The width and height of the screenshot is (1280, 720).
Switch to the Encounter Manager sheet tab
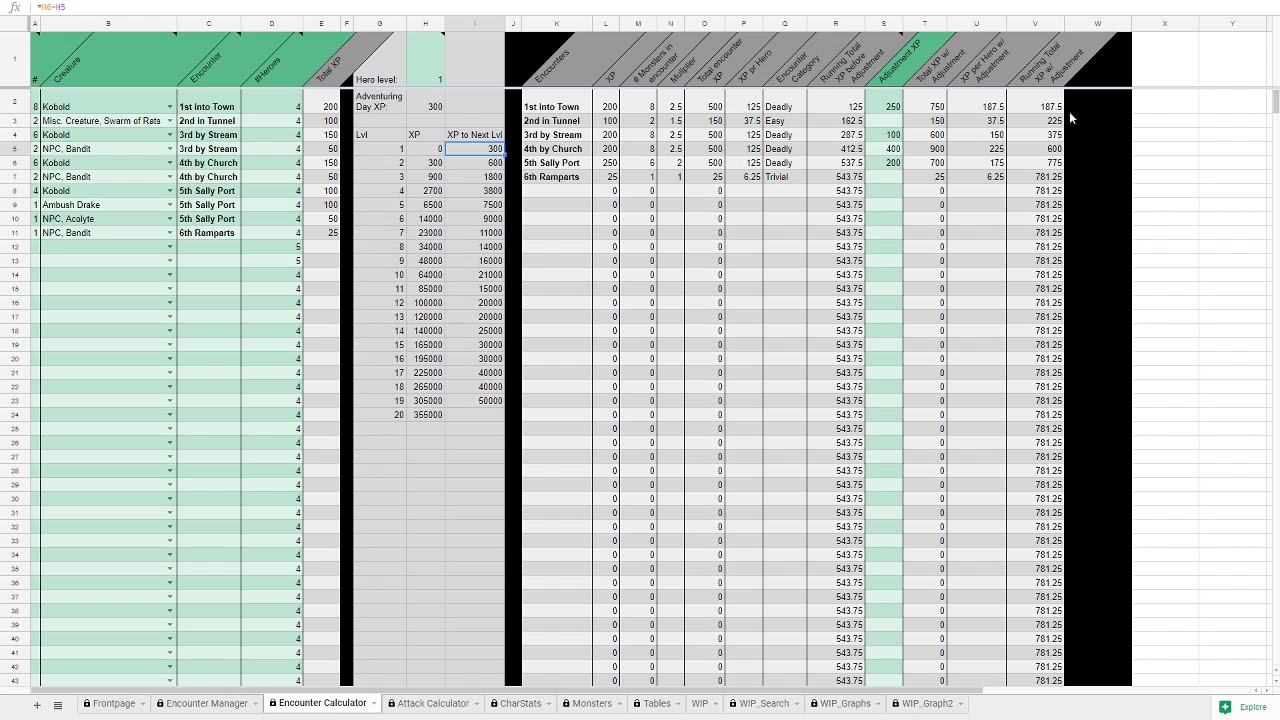coord(206,704)
